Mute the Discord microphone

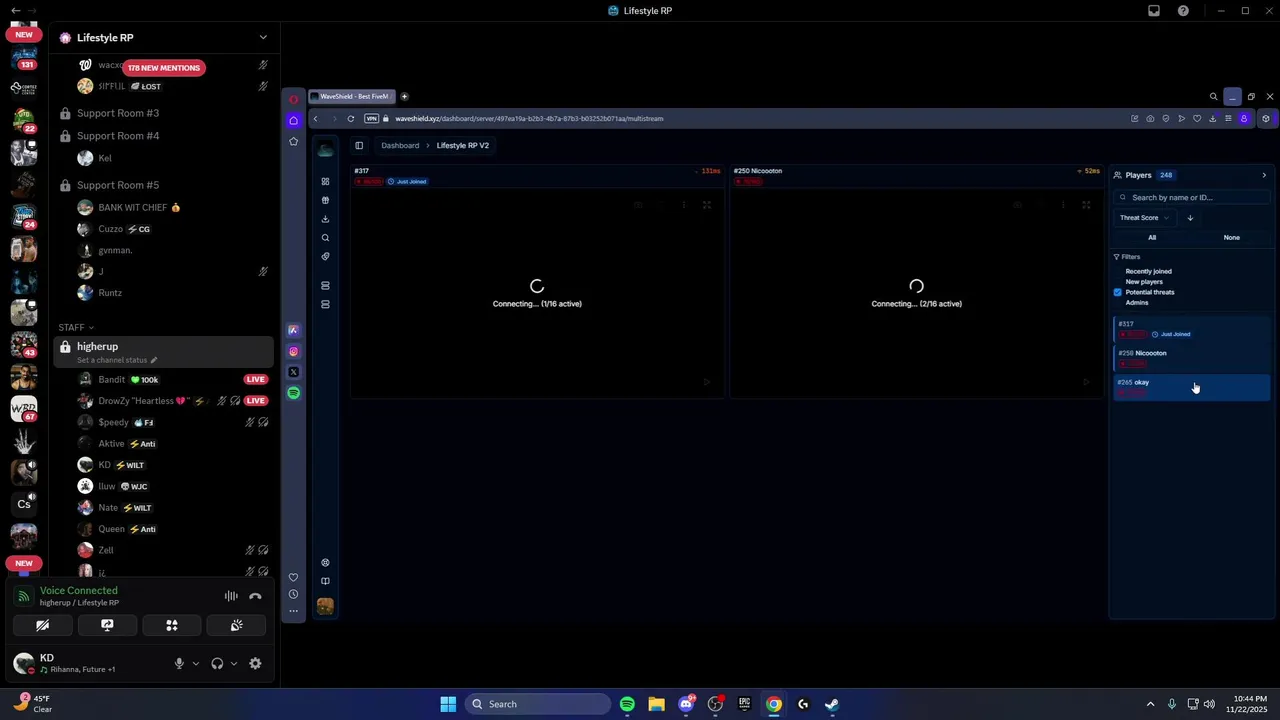pyautogui.click(x=179, y=663)
